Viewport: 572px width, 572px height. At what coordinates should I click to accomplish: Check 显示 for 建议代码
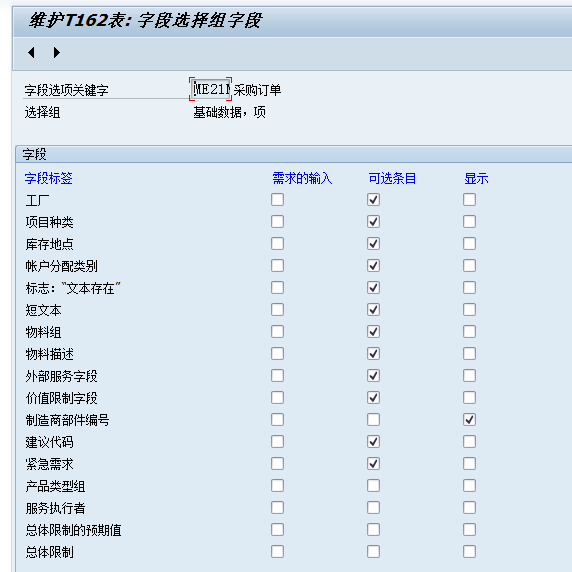coord(469,442)
